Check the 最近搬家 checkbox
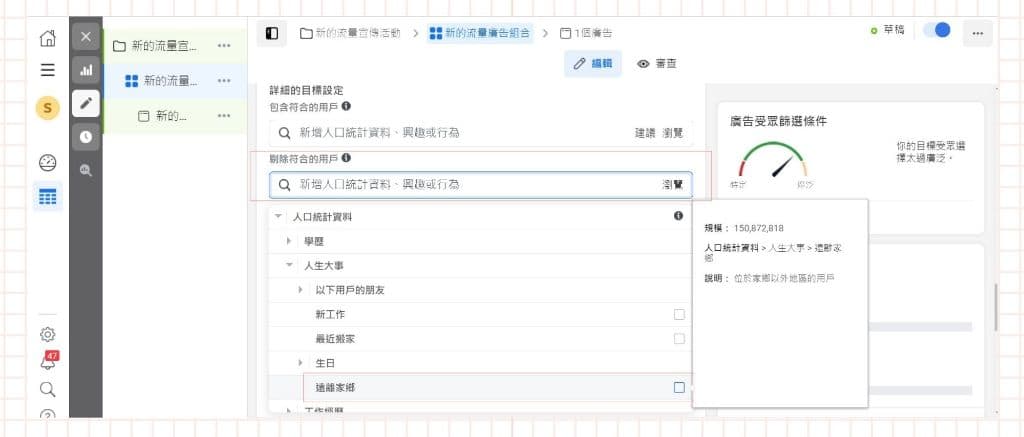1024x437 pixels. pyautogui.click(x=679, y=338)
